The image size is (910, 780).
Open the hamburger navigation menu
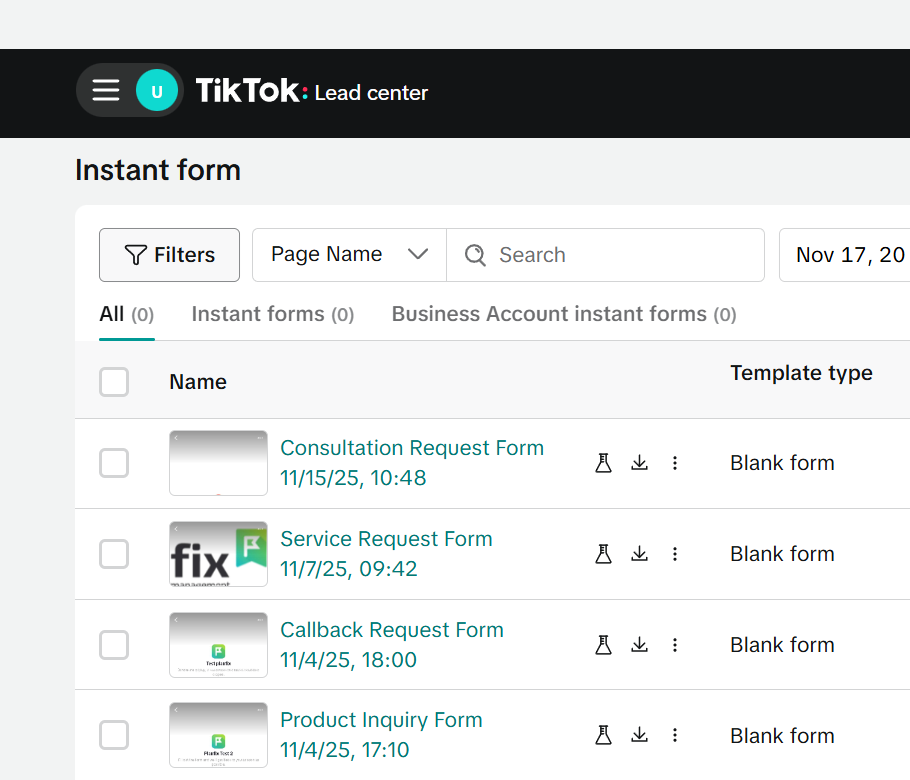(x=105, y=90)
